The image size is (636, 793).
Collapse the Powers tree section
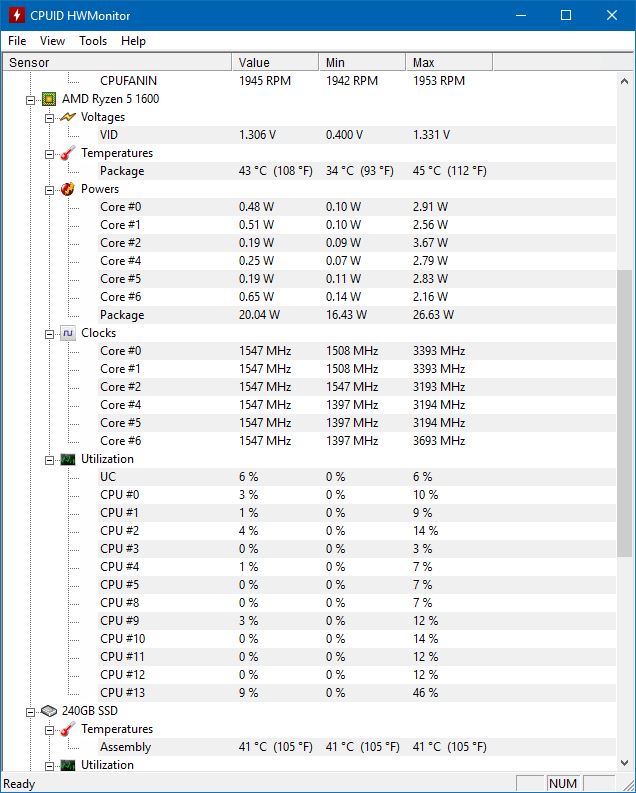(49, 189)
